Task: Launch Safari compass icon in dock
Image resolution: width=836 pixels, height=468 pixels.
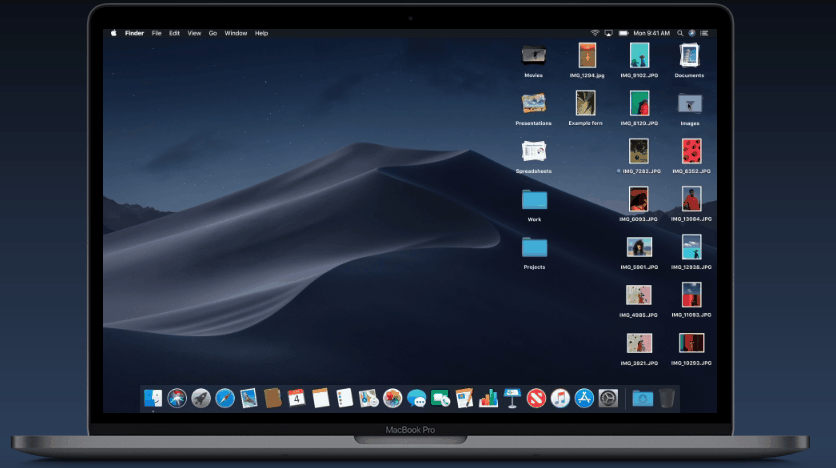Action: [x=225, y=398]
